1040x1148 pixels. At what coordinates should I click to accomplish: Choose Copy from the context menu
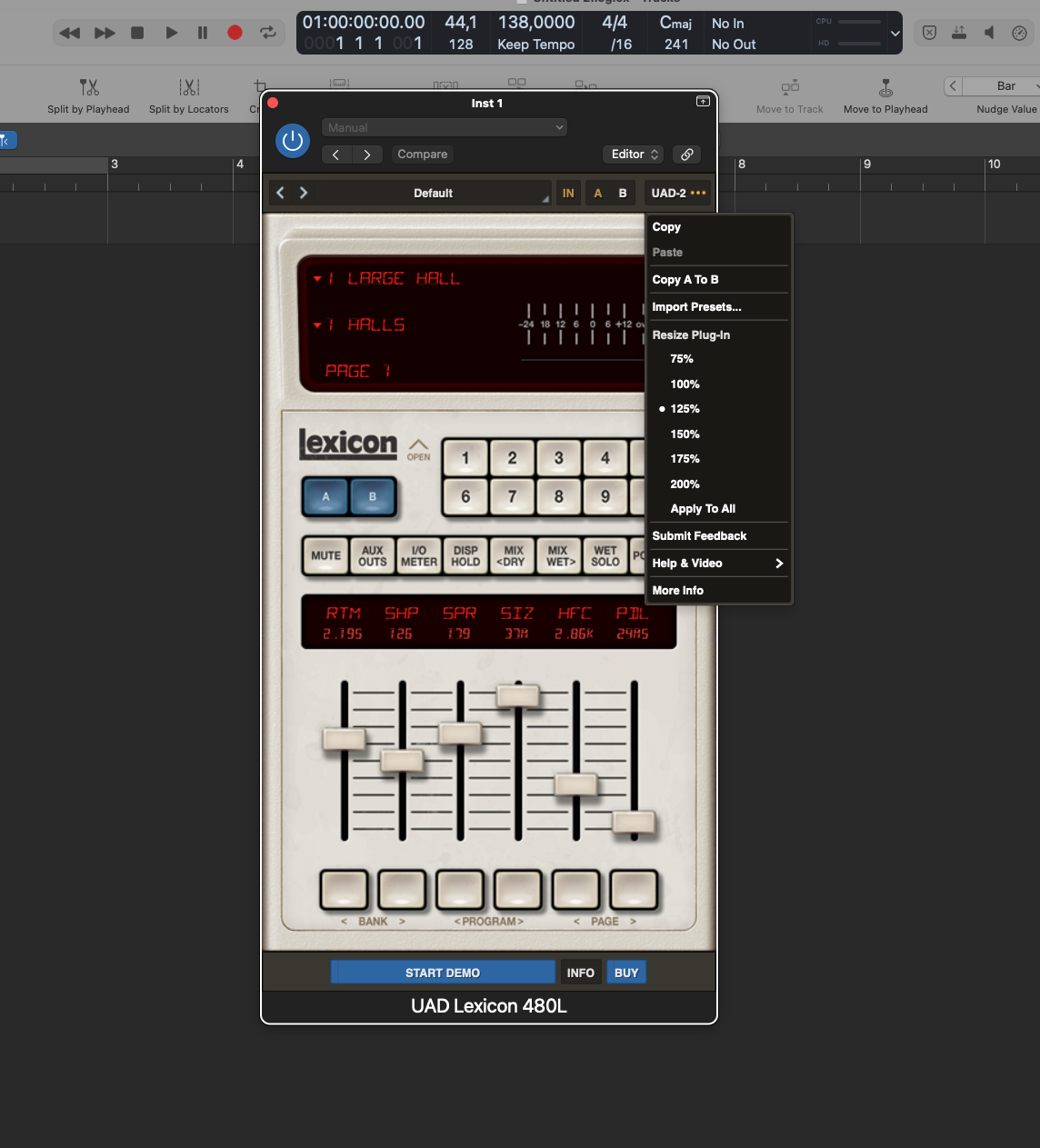click(x=718, y=227)
